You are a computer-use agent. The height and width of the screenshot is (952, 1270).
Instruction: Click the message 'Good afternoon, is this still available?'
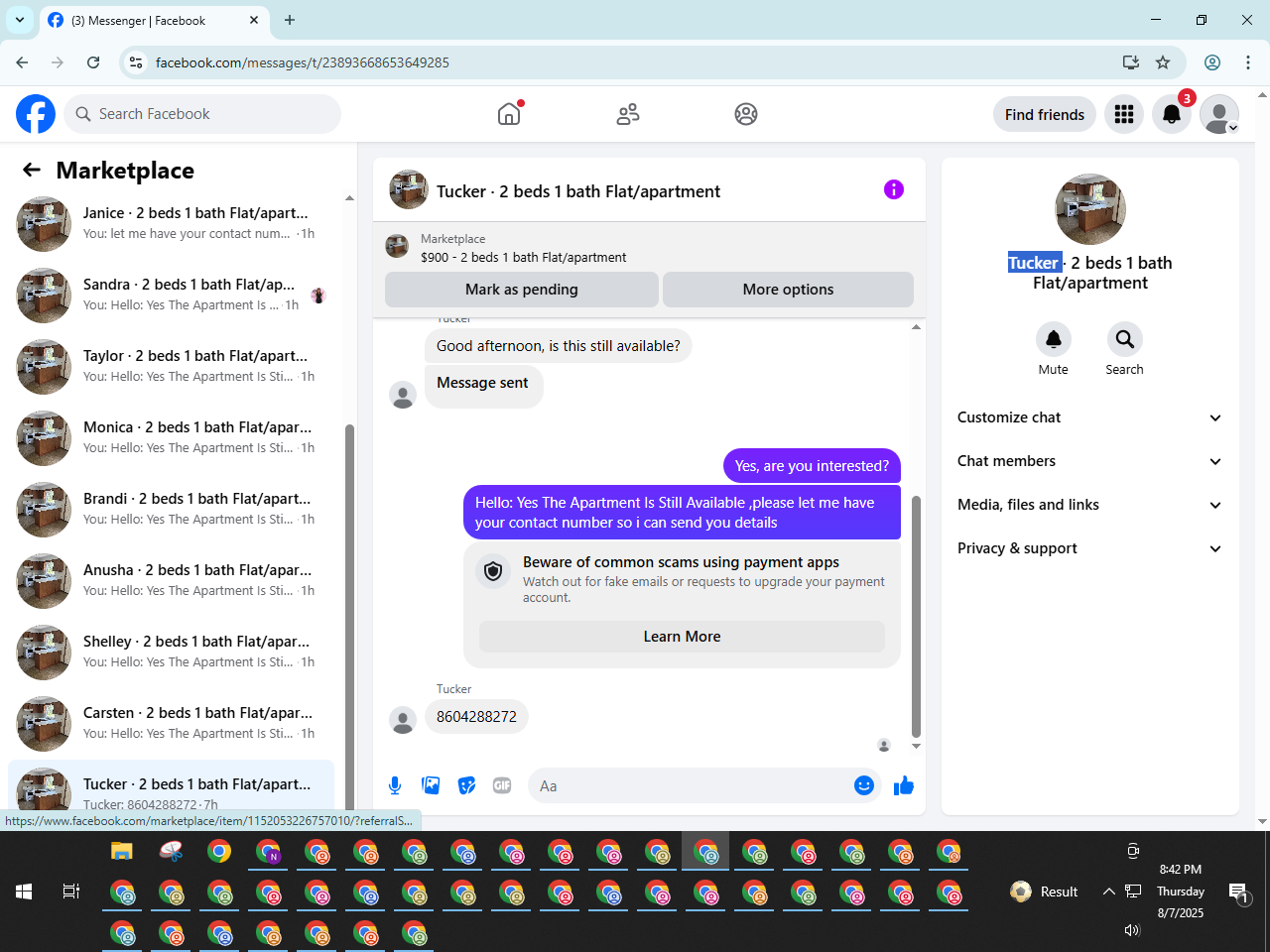[559, 346]
